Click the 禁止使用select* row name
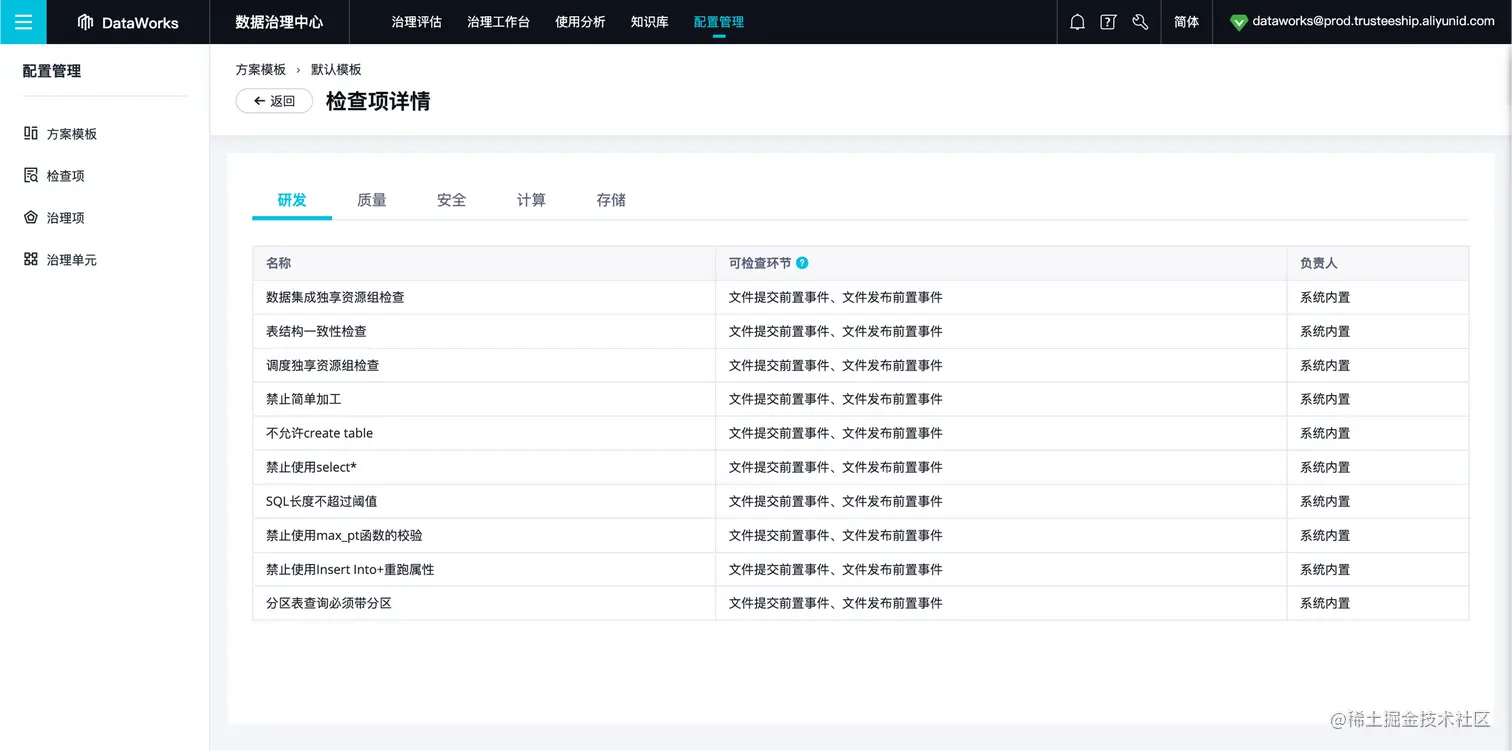Viewport: 1512px width, 751px height. 312,467
